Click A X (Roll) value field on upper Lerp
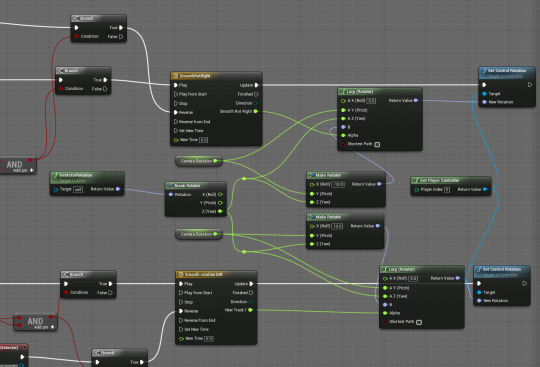This screenshot has height=367, width=540. coord(371,101)
